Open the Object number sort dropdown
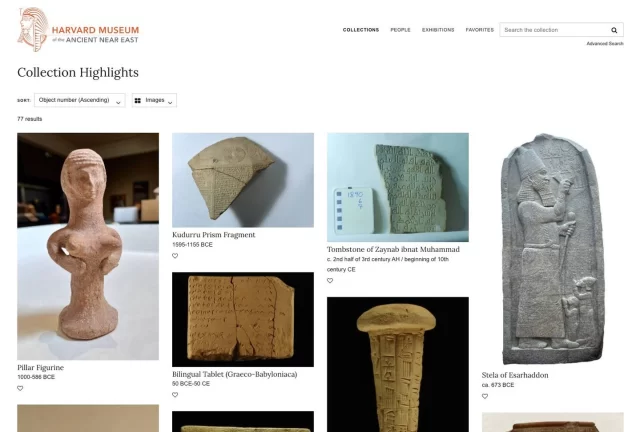The height and width of the screenshot is (432, 640). click(80, 100)
